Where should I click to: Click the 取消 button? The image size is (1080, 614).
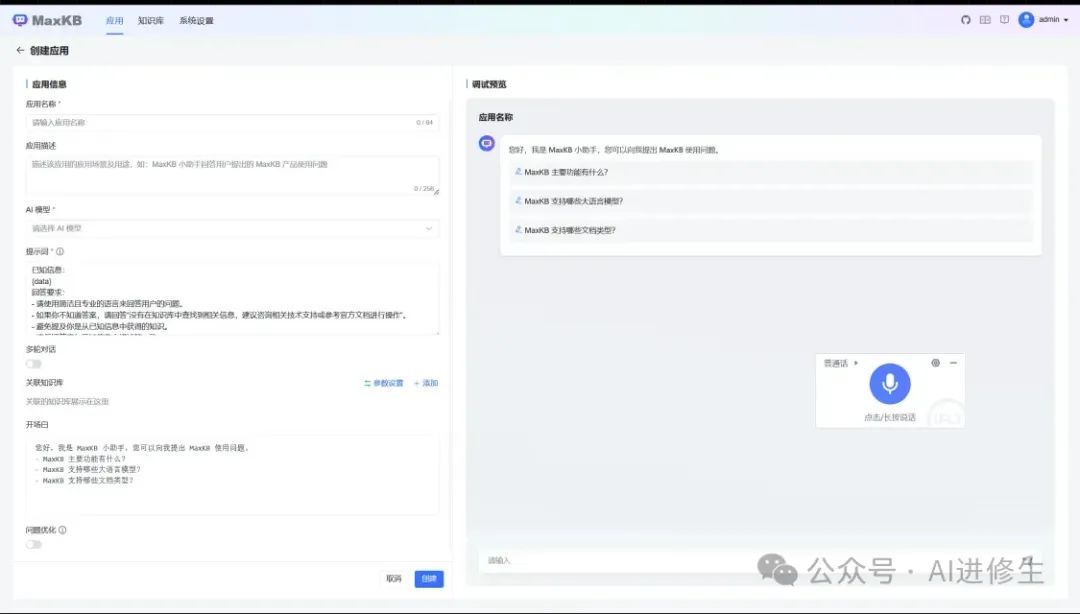(x=394, y=579)
